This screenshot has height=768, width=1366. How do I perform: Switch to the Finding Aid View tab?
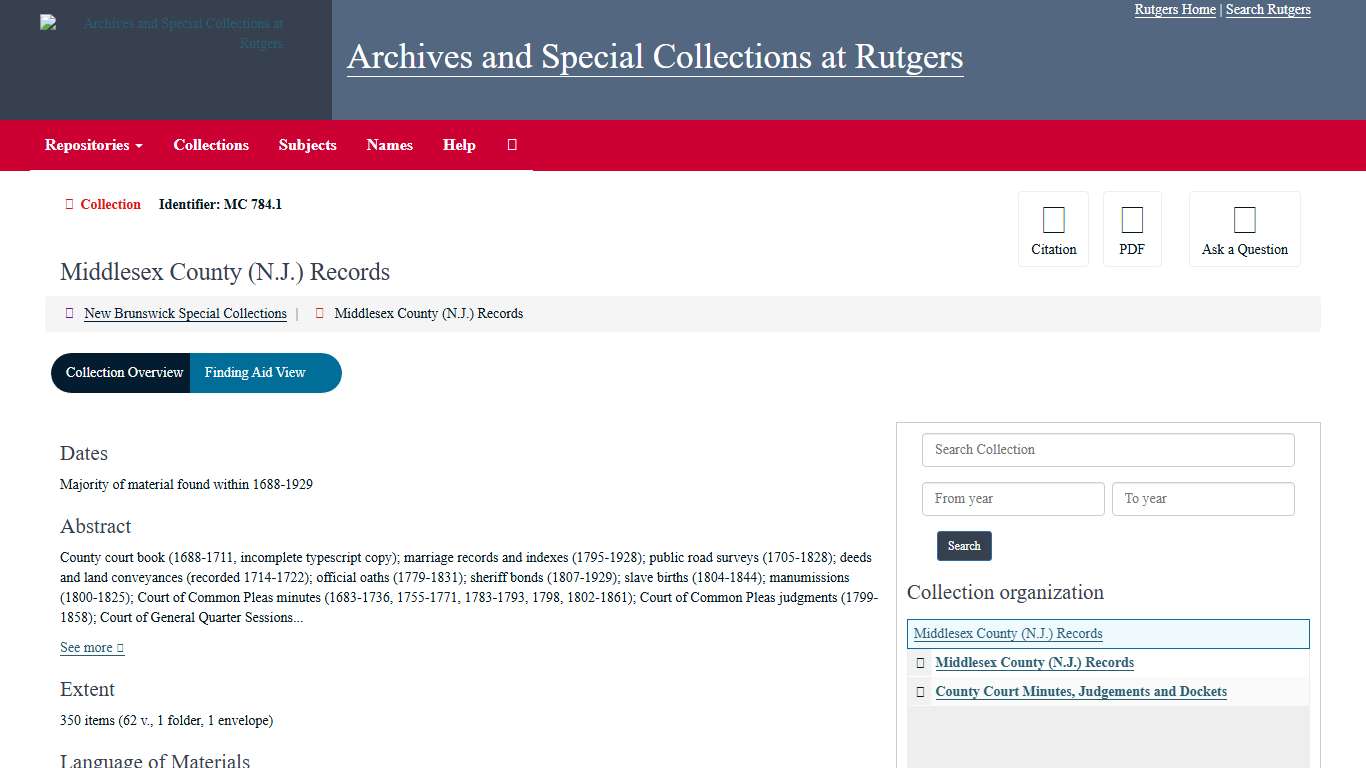click(x=255, y=372)
